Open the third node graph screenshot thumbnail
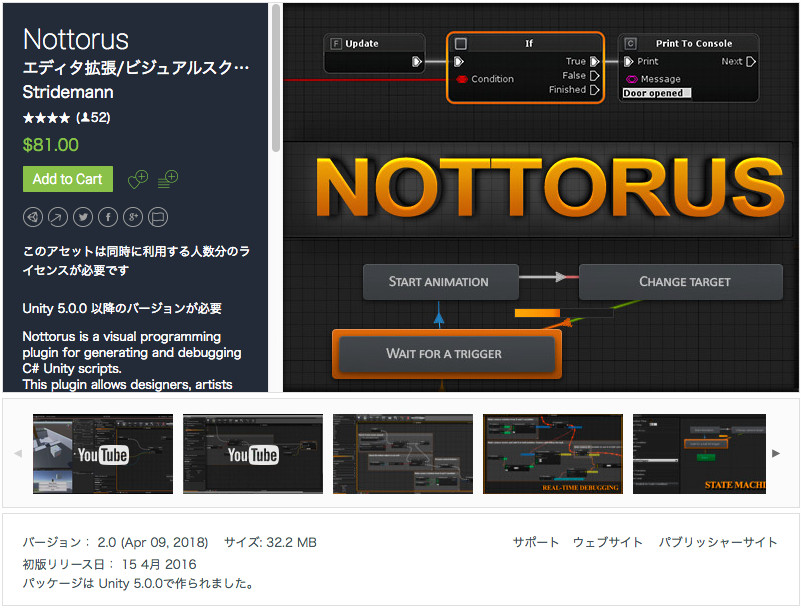801x608 pixels. (x=403, y=454)
